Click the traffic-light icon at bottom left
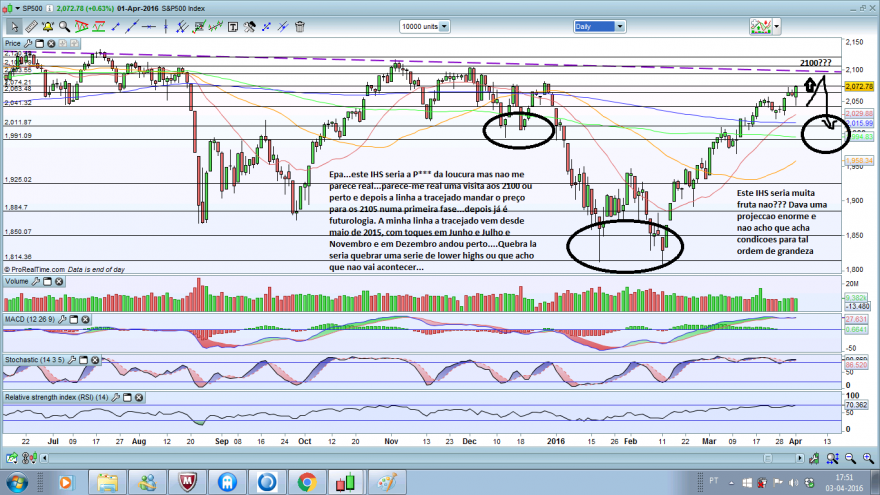 pos(28,459)
